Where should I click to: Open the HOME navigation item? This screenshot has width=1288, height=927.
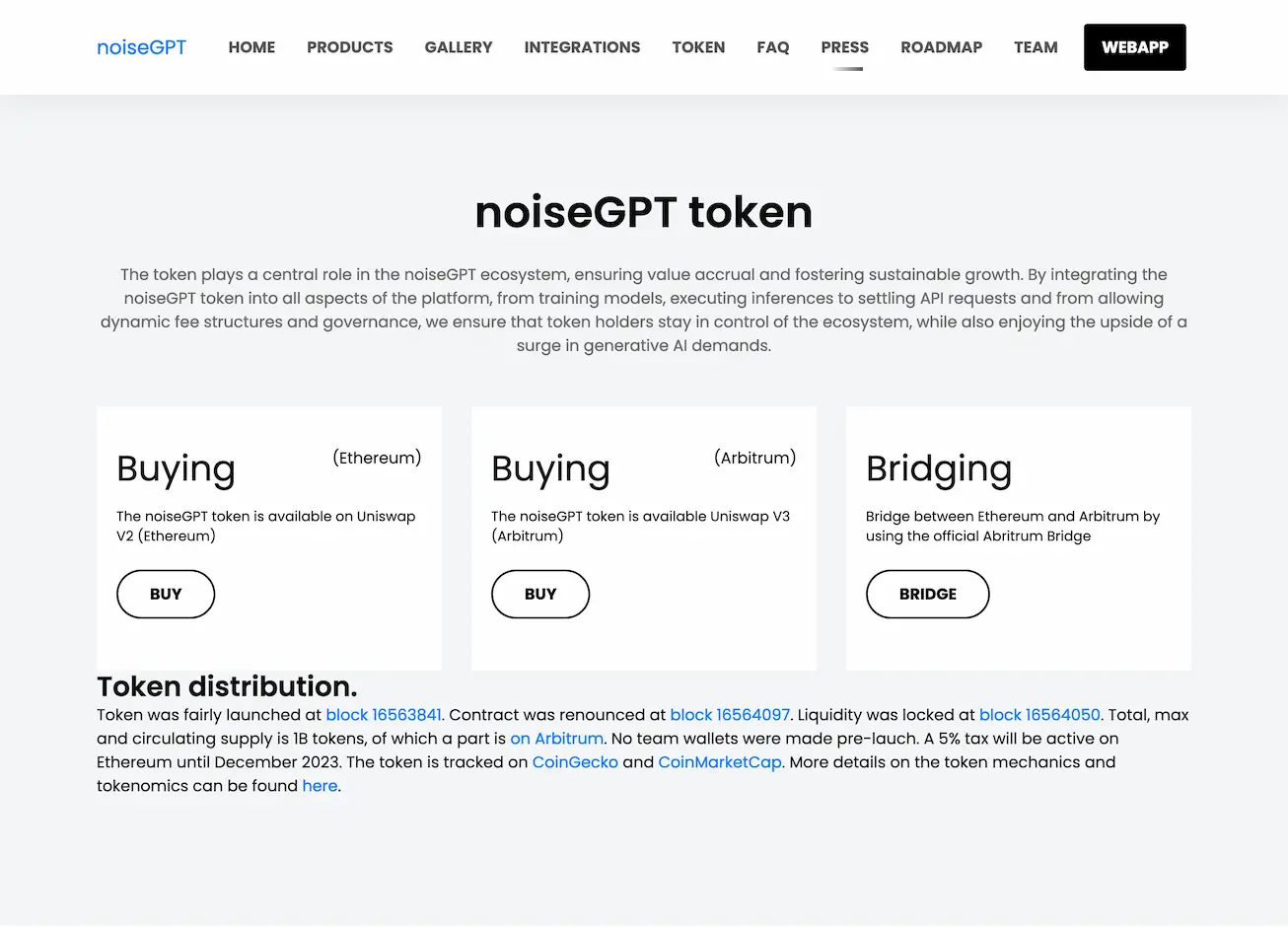click(x=251, y=46)
